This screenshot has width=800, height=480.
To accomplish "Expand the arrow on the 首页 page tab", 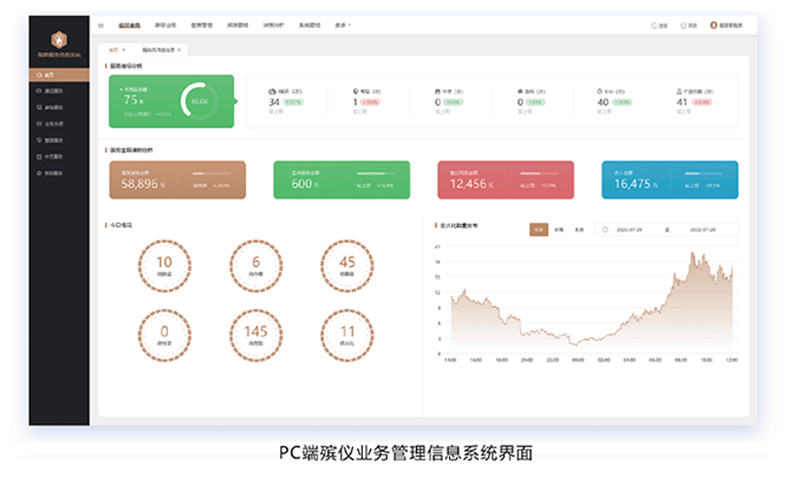I will tap(124, 48).
